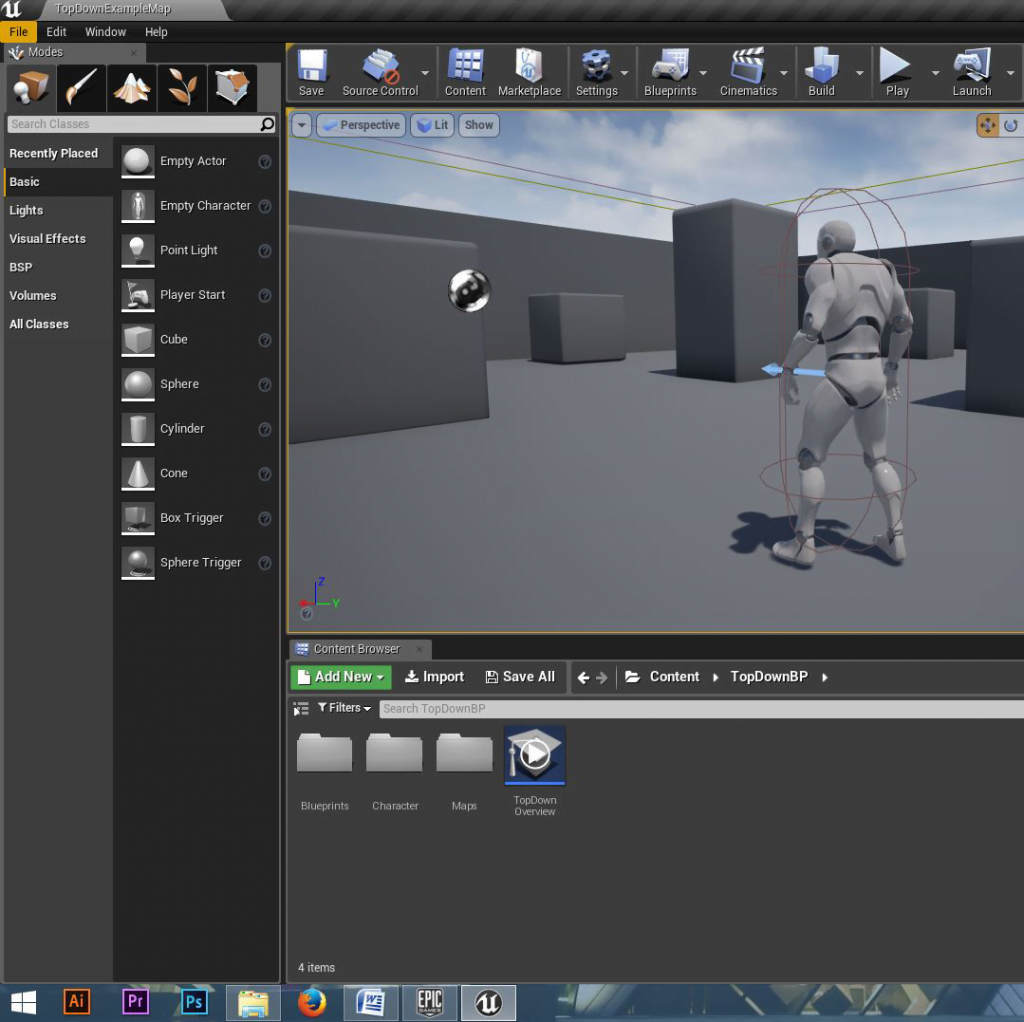Click the search magnifier in Search Classes

[267, 124]
